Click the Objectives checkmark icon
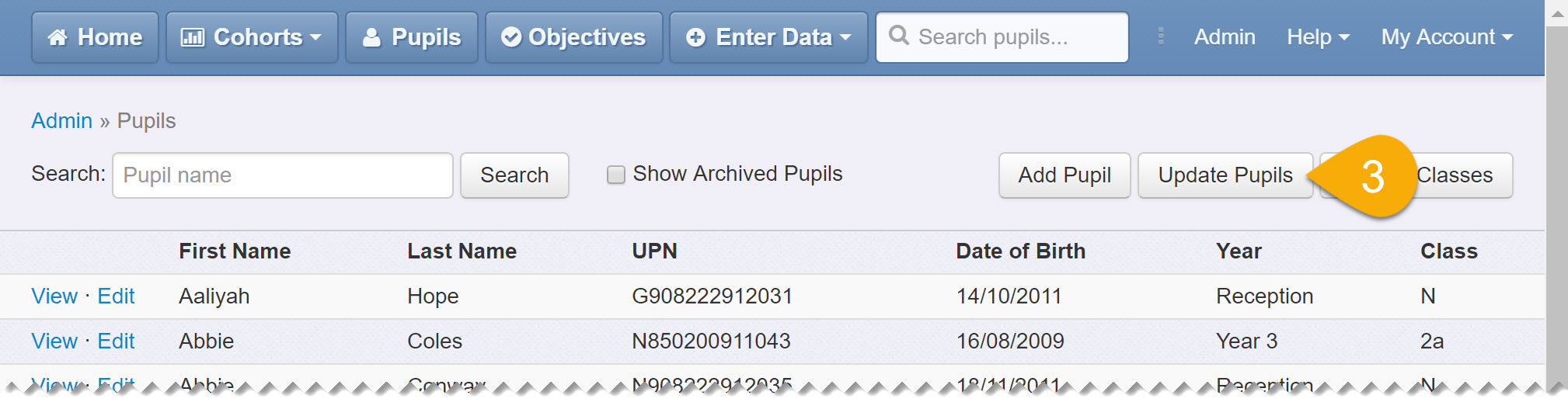 pos(510,37)
